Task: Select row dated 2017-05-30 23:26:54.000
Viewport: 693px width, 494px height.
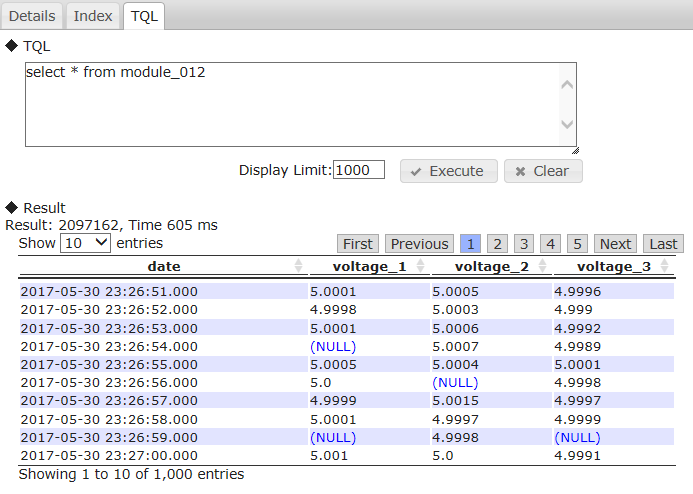Action: coord(109,346)
